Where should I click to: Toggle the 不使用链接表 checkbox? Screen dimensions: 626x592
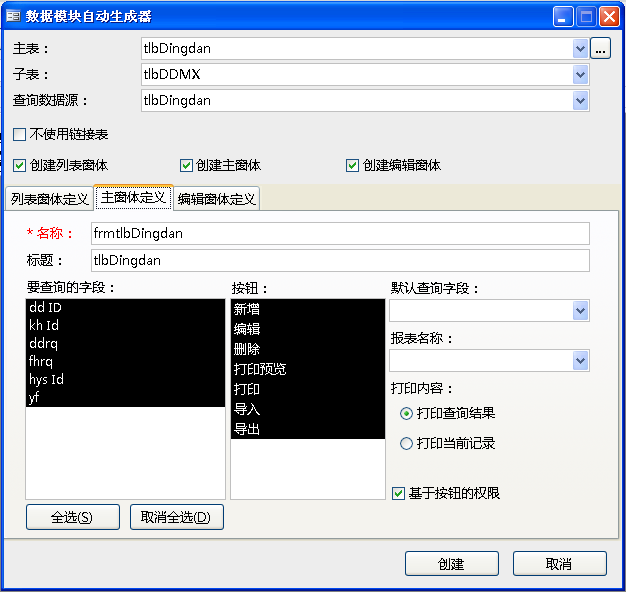(20, 135)
